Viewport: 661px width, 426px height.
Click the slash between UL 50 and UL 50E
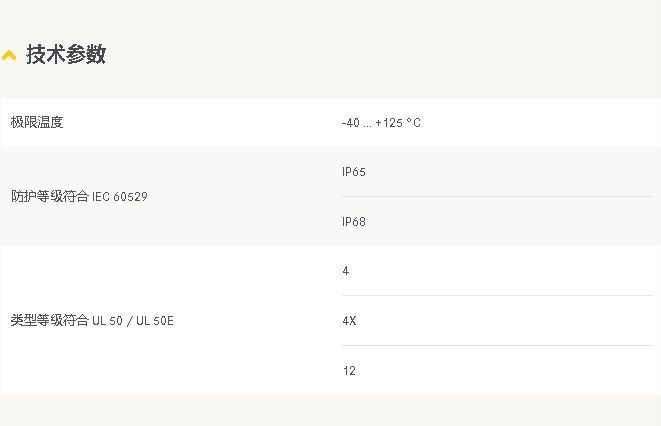pyautogui.click(x=128, y=321)
